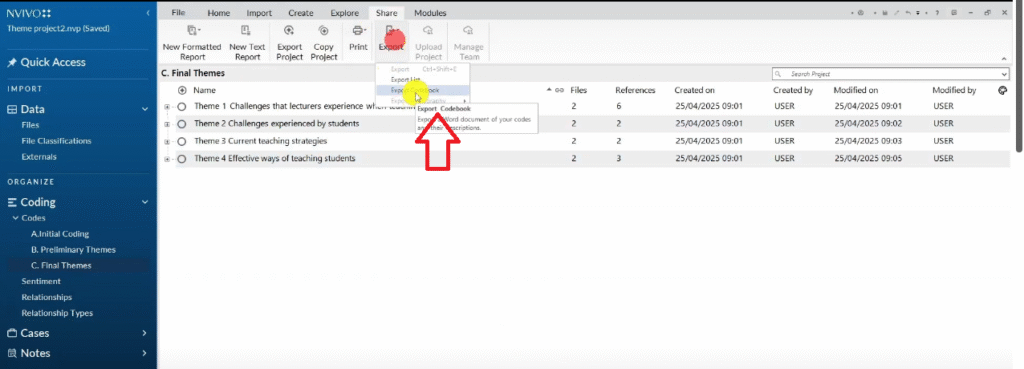1024x369 pixels.
Task: Collapse the navigation pane arrow
Action: pos(148,13)
